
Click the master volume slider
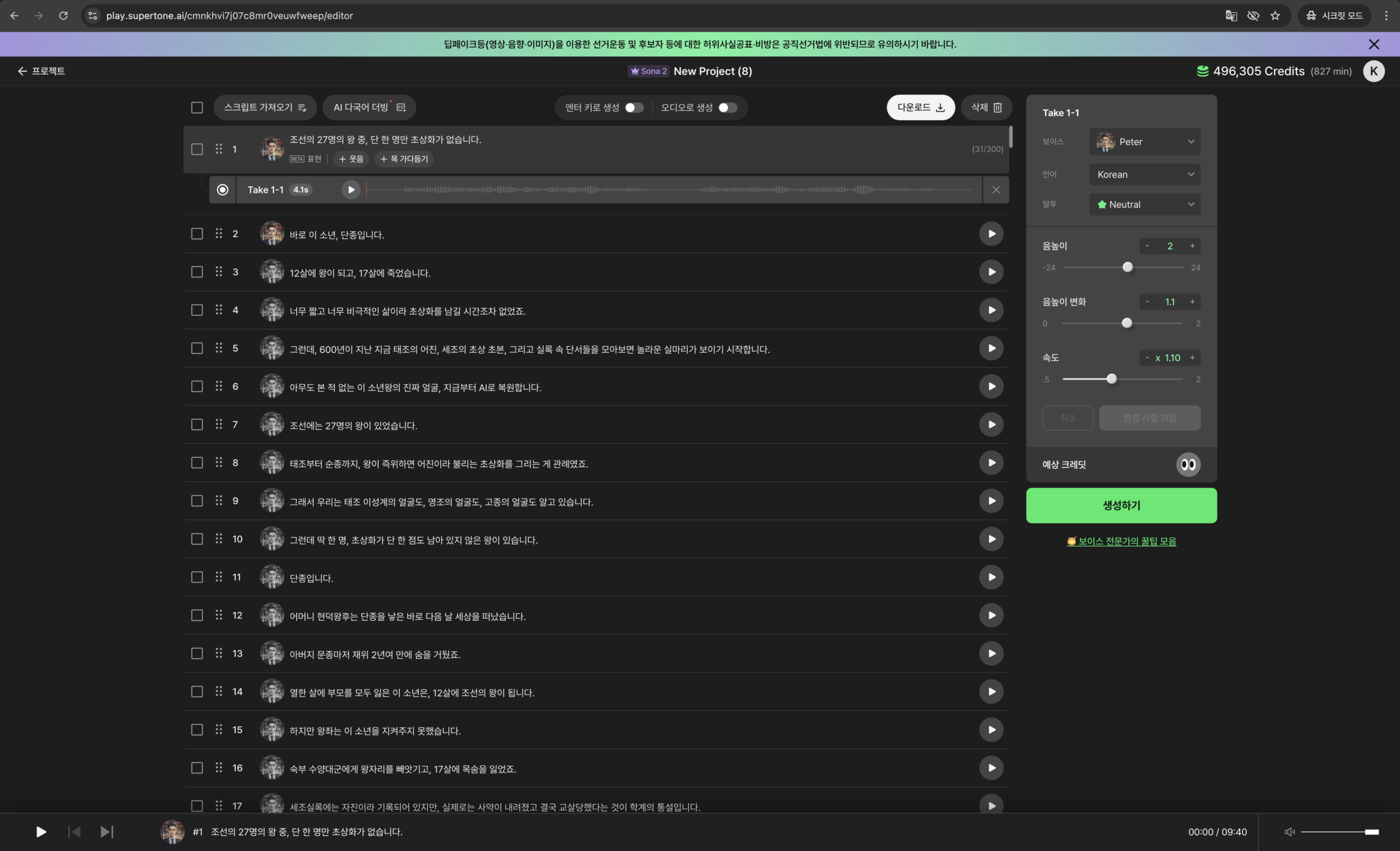click(x=1339, y=832)
